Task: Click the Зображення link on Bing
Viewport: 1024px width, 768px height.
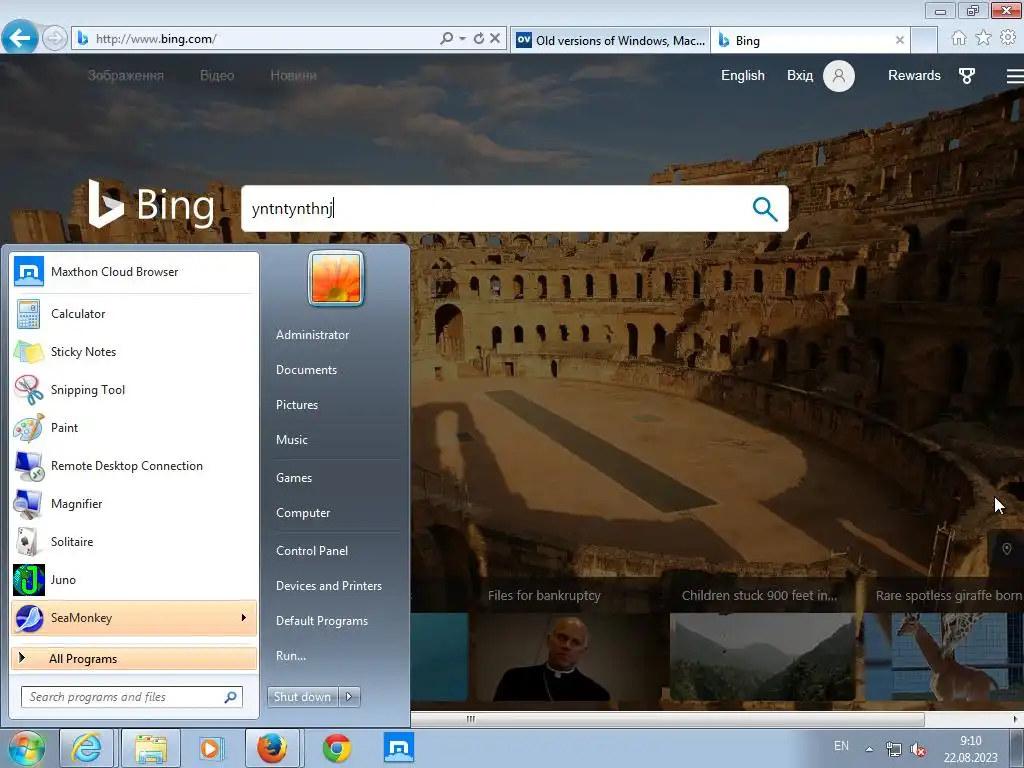Action: point(125,76)
